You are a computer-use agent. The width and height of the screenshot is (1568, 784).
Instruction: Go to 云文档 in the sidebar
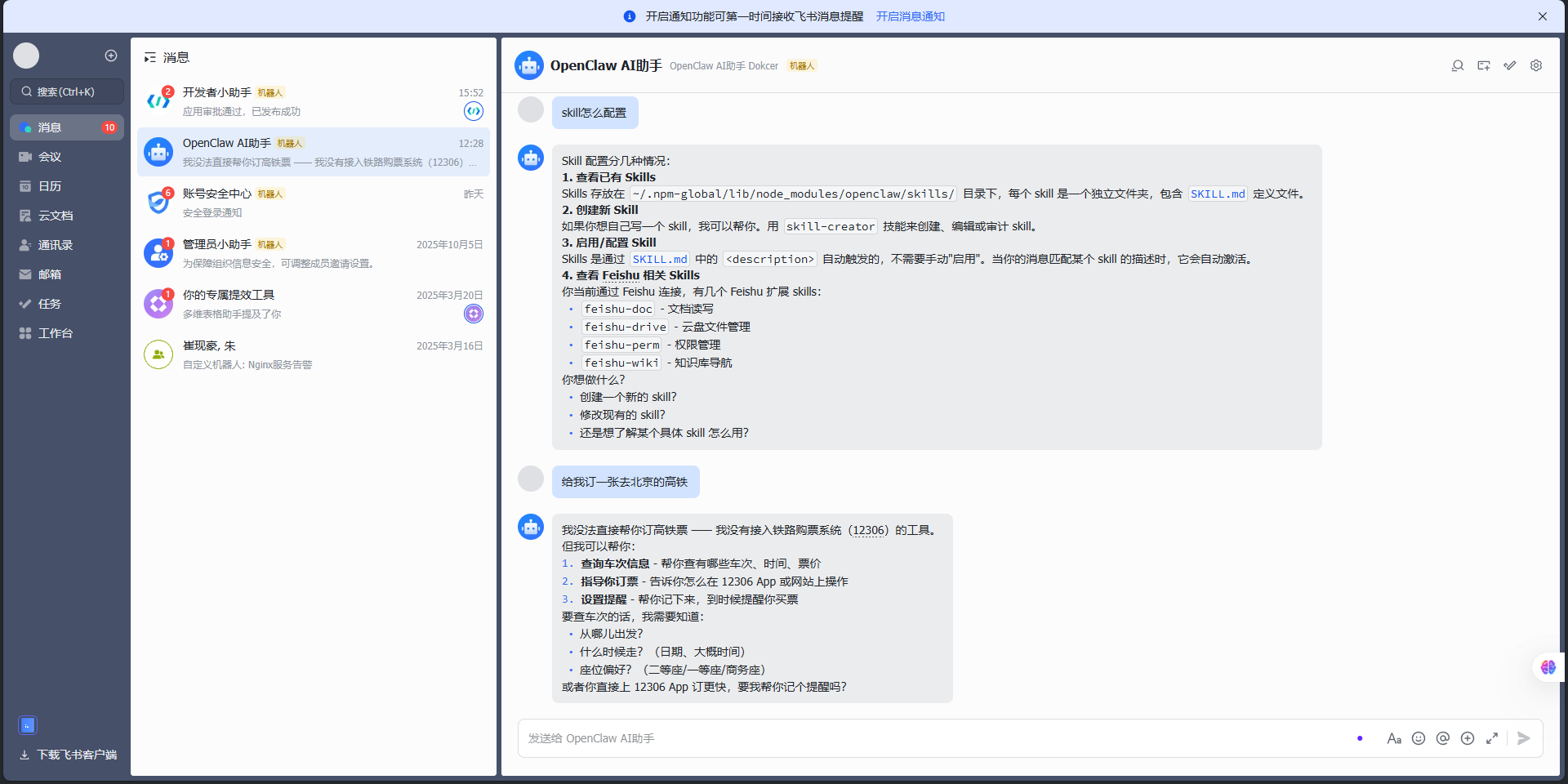[x=55, y=216]
